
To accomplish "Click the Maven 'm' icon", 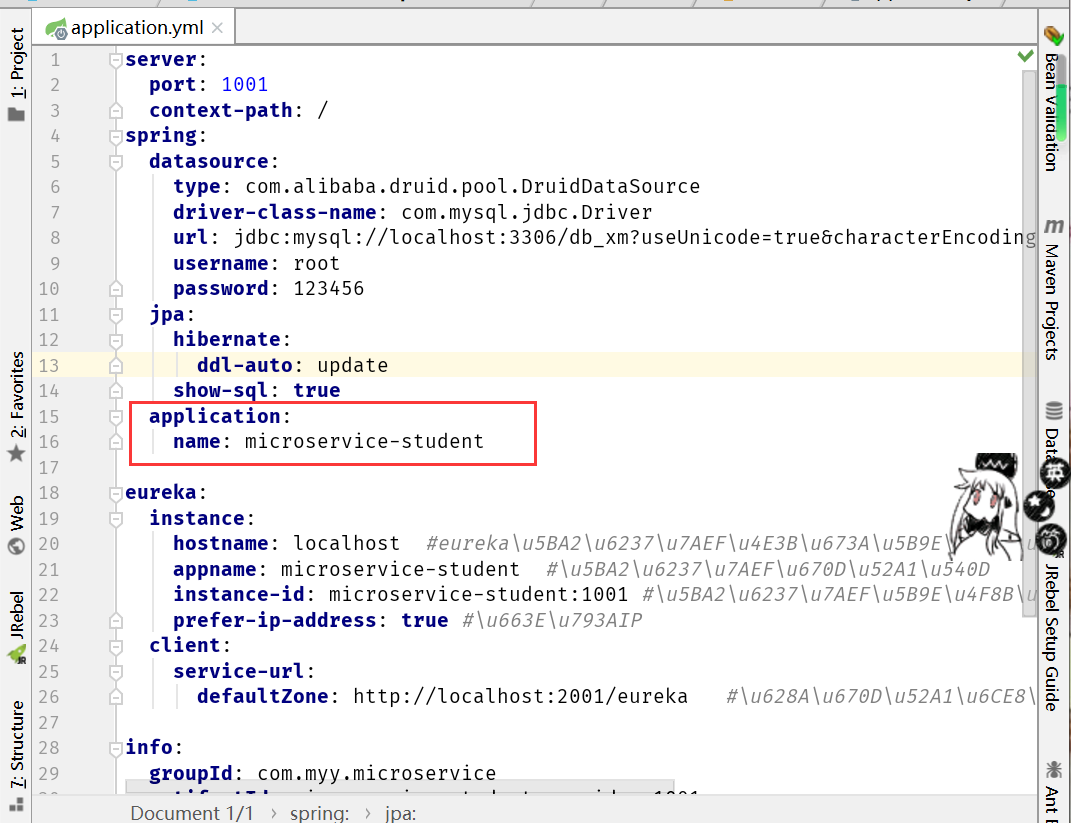I will (1053, 226).
